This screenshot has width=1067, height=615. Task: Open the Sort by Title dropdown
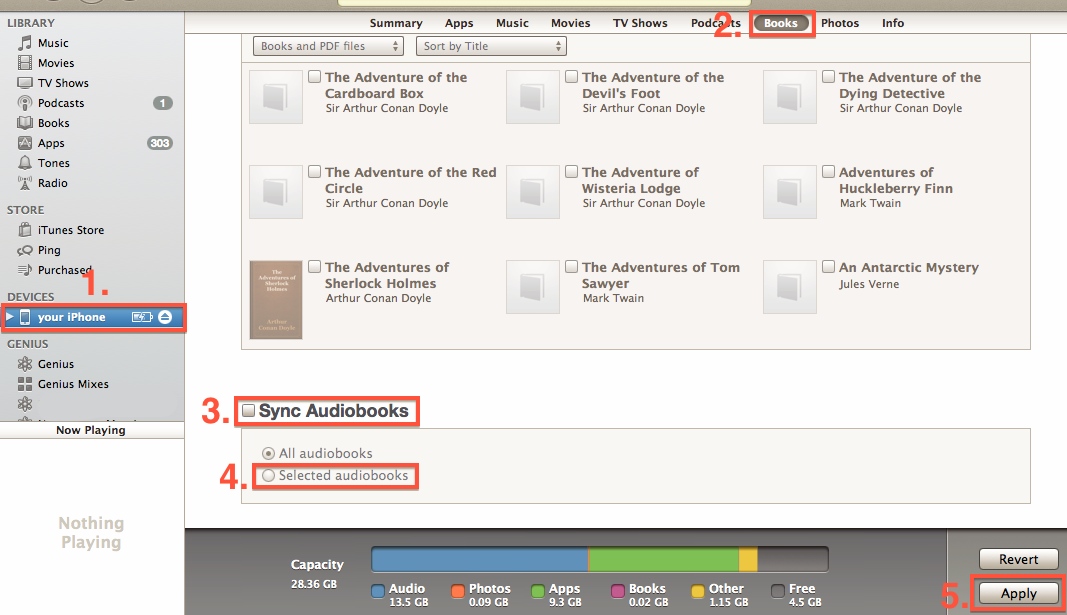point(491,46)
